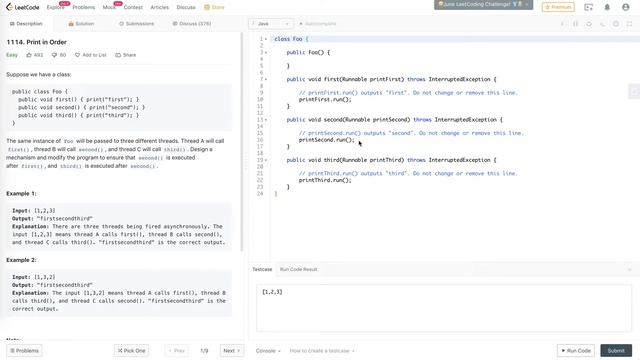Fold the Foo constructor at line 3
640x360 pixels.
click(x=266, y=53)
